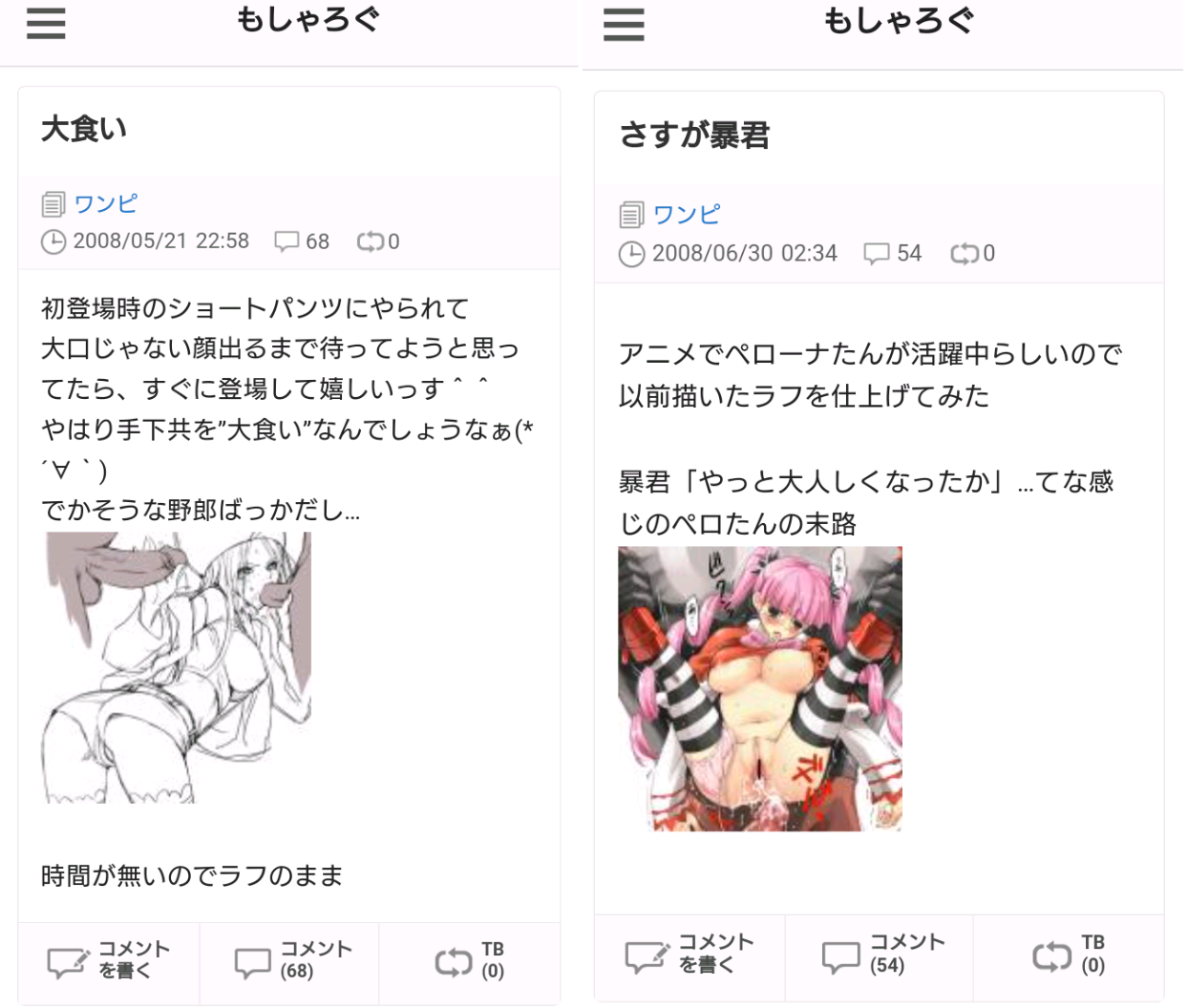Open the 大食い post title

pyautogui.click(x=84, y=129)
